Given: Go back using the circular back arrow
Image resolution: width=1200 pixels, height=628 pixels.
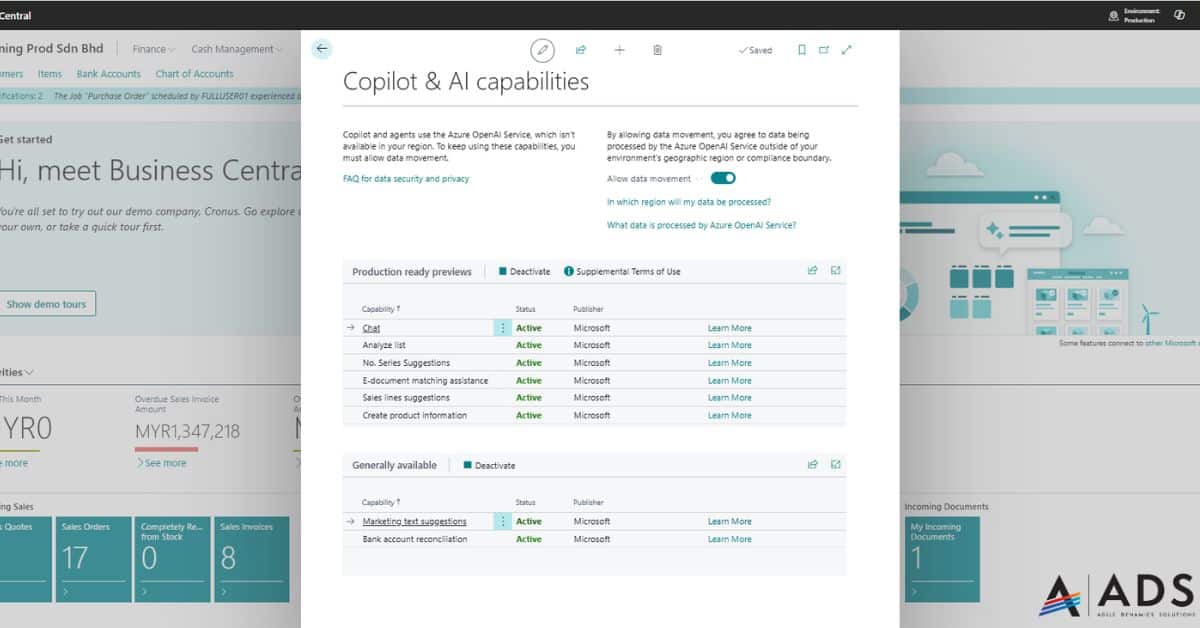Looking at the screenshot, I should coord(322,48).
